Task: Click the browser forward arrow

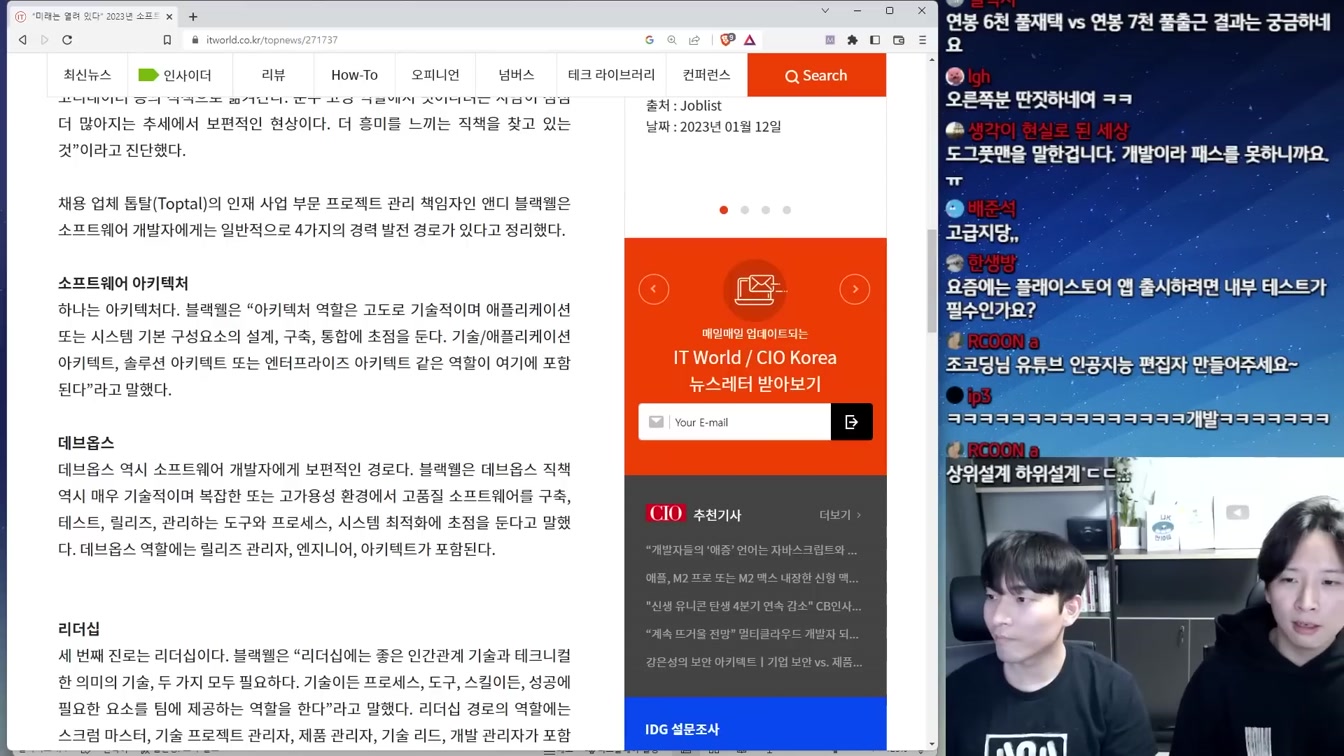Action: [45, 40]
